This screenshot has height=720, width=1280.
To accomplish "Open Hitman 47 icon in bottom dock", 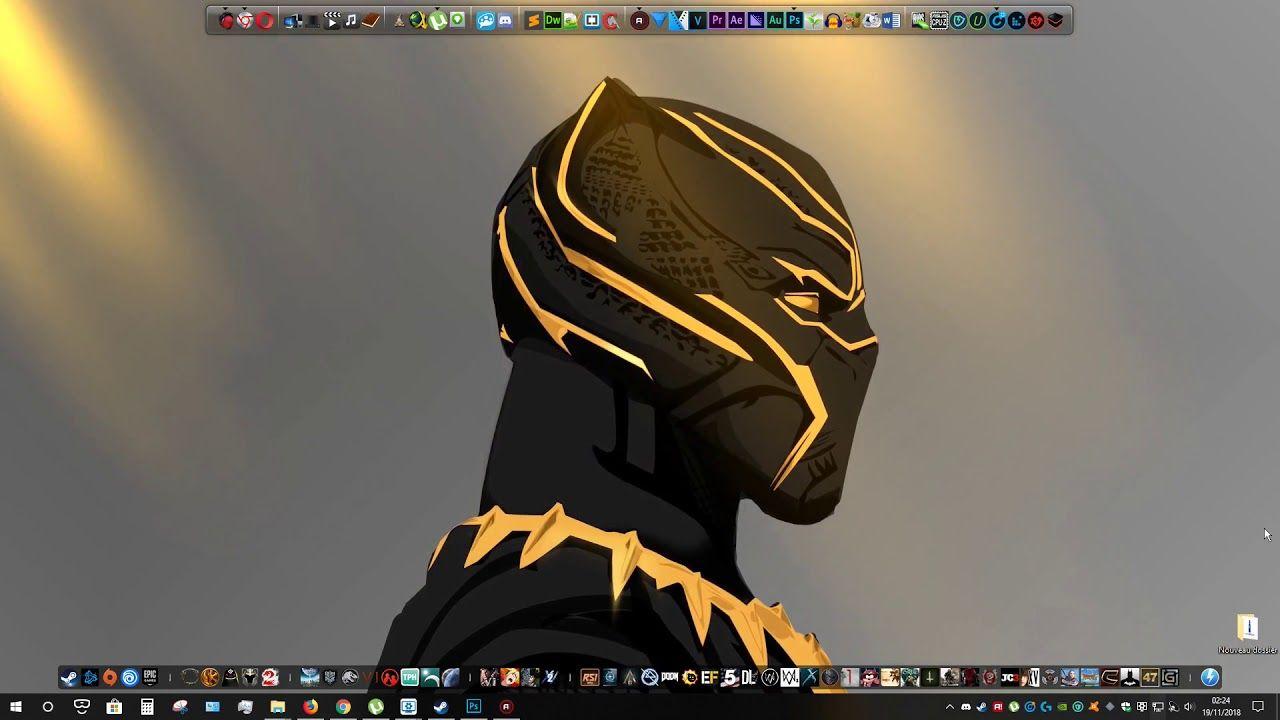I will point(1150,678).
